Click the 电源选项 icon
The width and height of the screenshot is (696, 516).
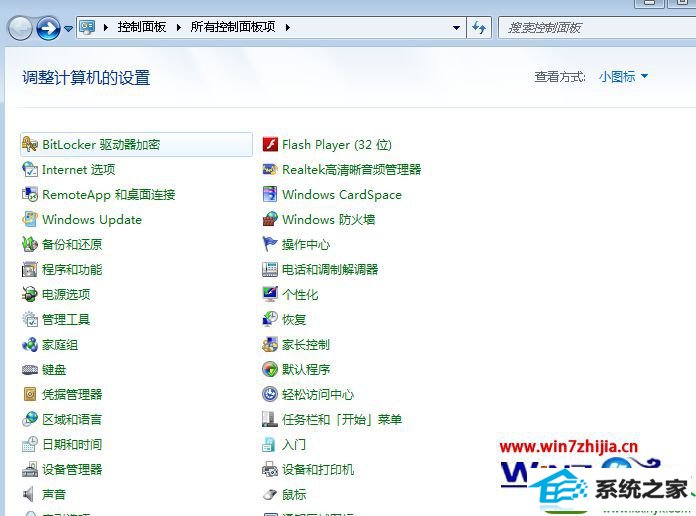[x=30, y=294]
